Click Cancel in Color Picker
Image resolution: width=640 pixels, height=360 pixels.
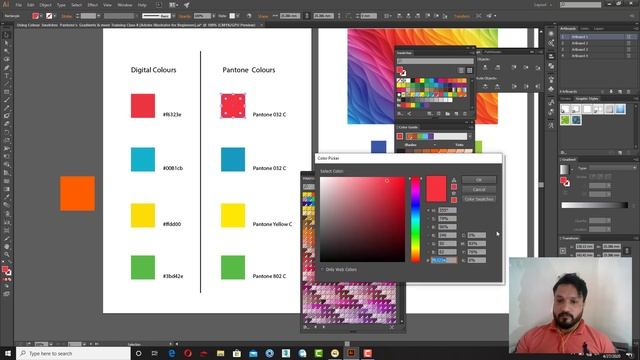click(479, 189)
